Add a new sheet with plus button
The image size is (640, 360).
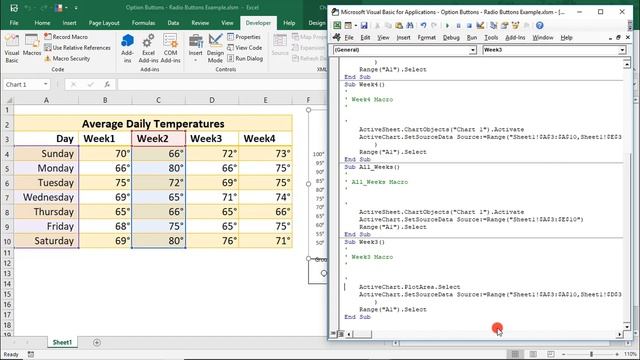[x=97, y=342]
